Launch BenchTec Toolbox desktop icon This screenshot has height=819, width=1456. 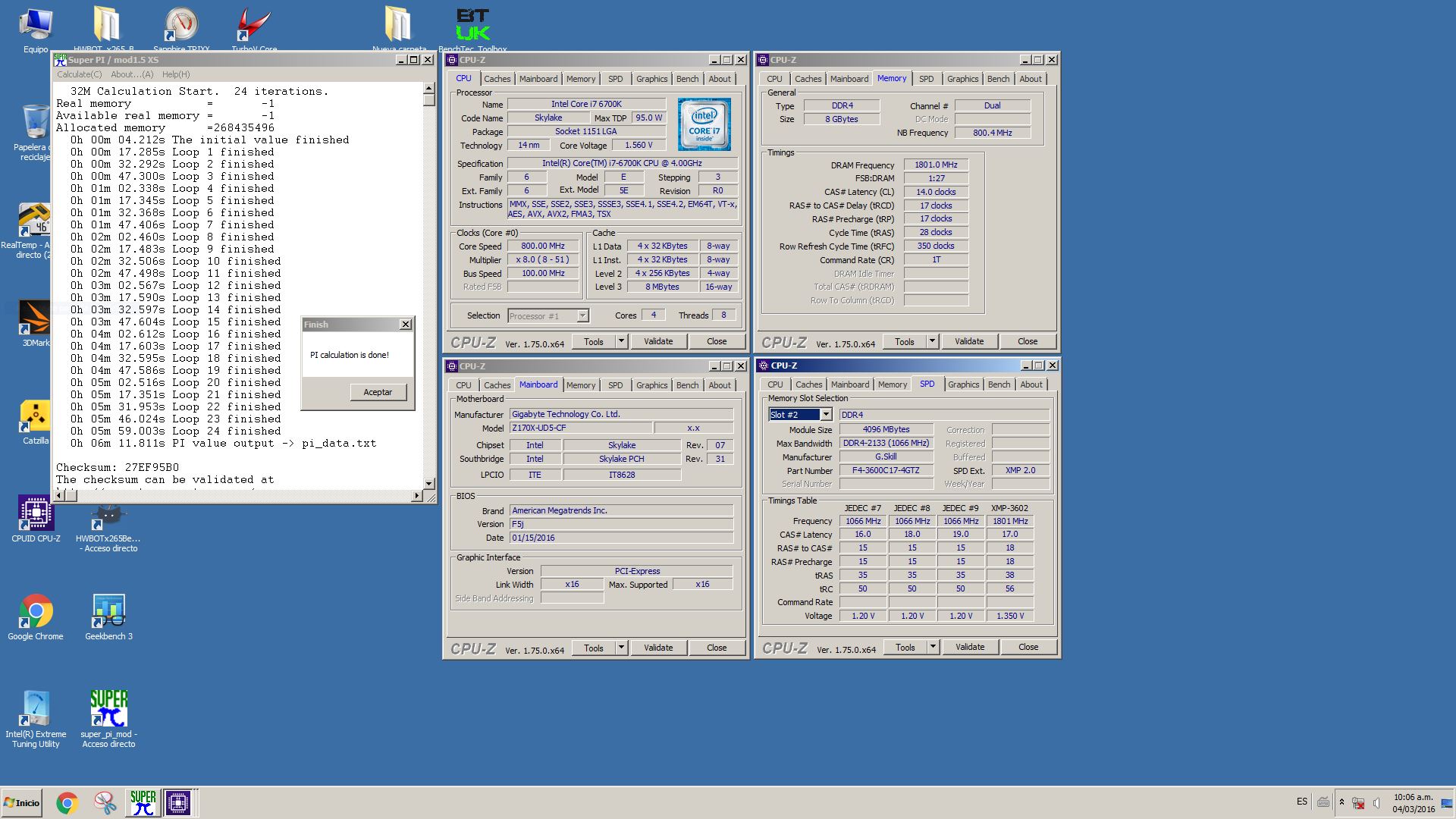coord(472,29)
